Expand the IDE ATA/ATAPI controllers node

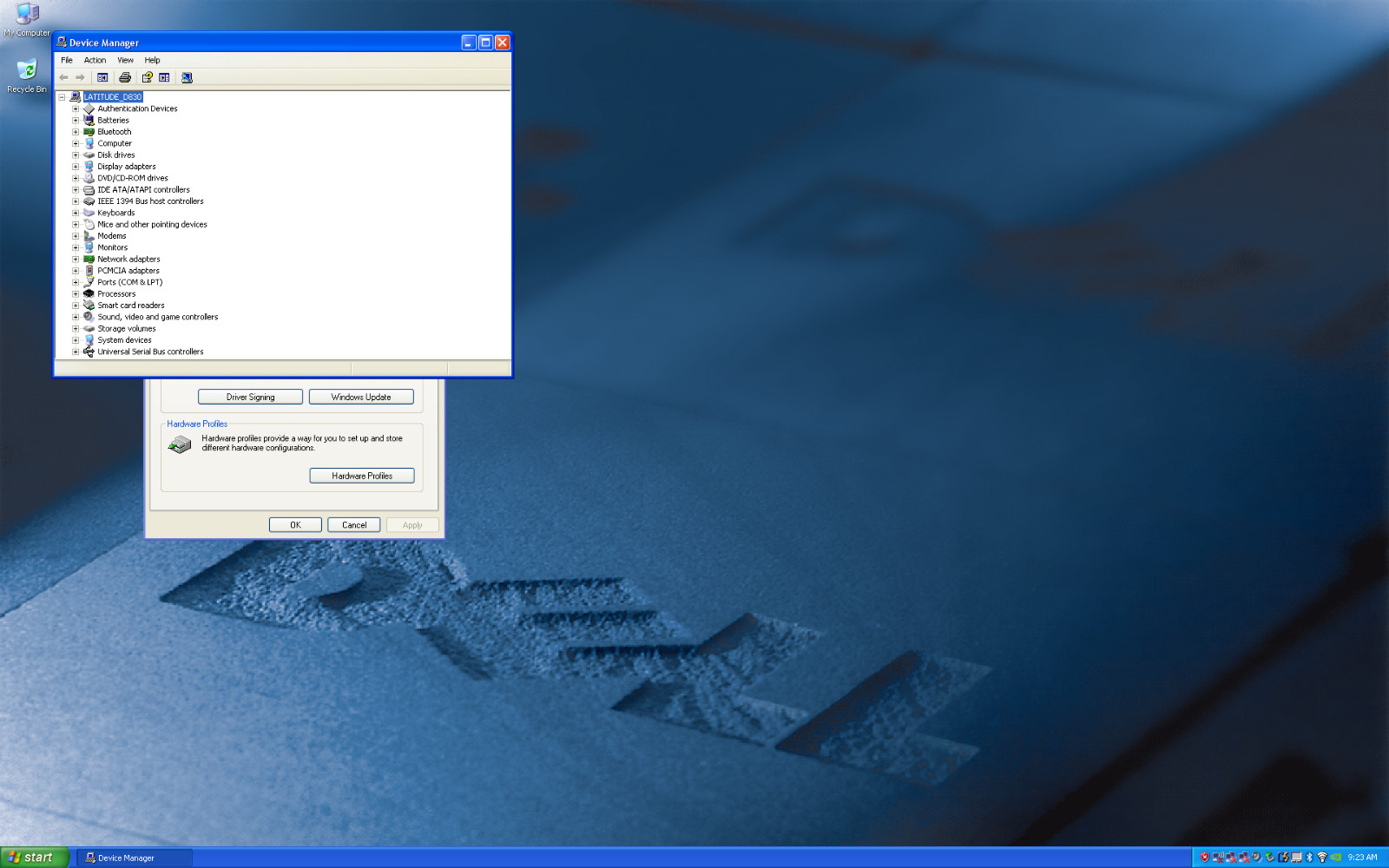(76, 189)
